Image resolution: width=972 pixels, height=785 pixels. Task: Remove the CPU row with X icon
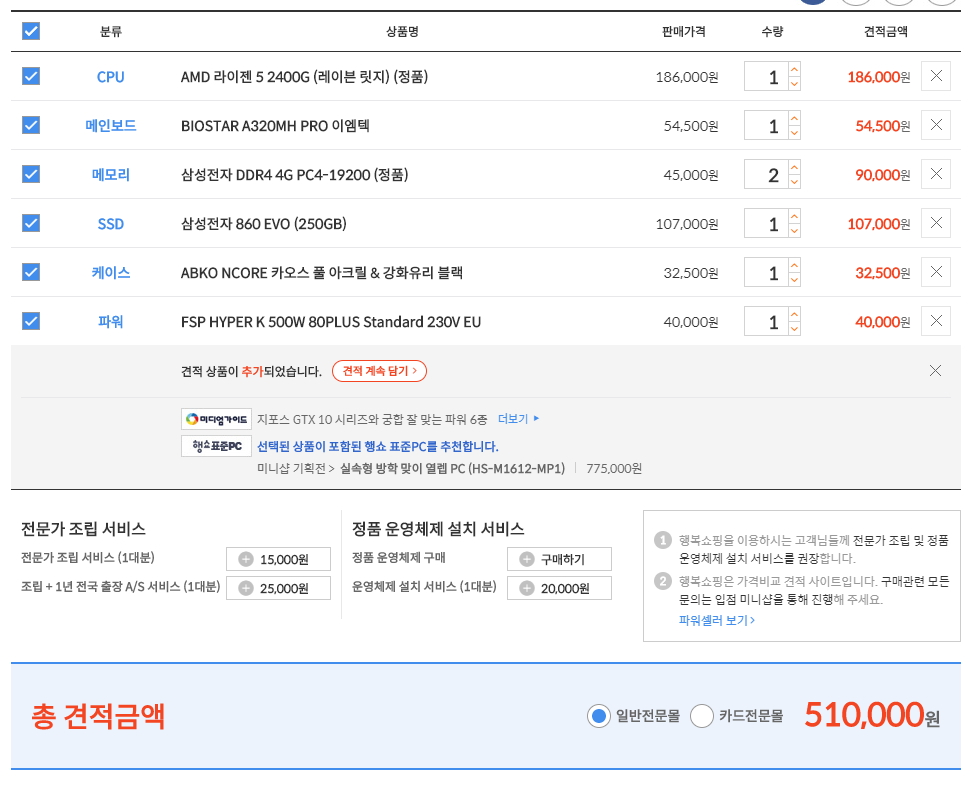935,76
